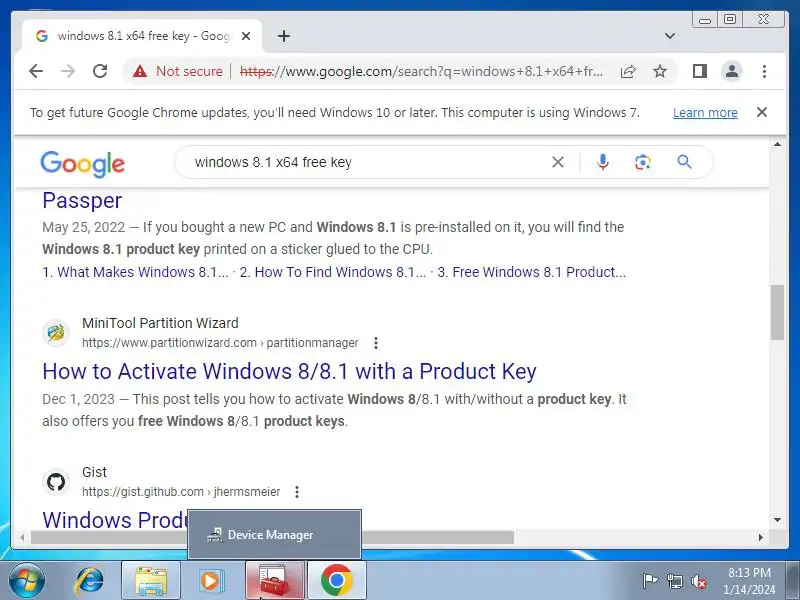This screenshot has width=800, height=600.
Task: Share this page via share icon
Action: click(x=628, y=71)
